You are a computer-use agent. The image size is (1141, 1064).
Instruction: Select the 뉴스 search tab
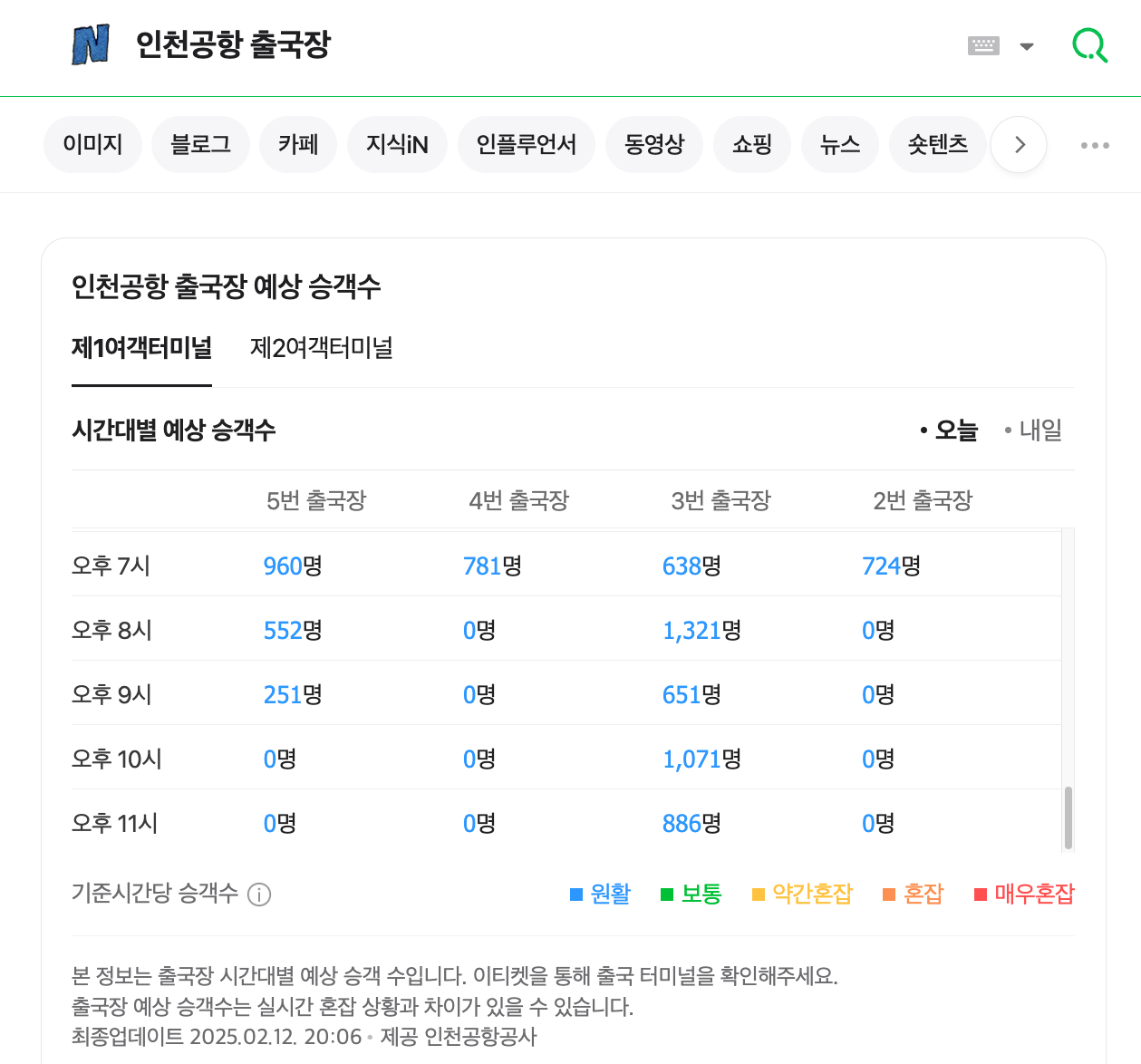click(839, 144)
